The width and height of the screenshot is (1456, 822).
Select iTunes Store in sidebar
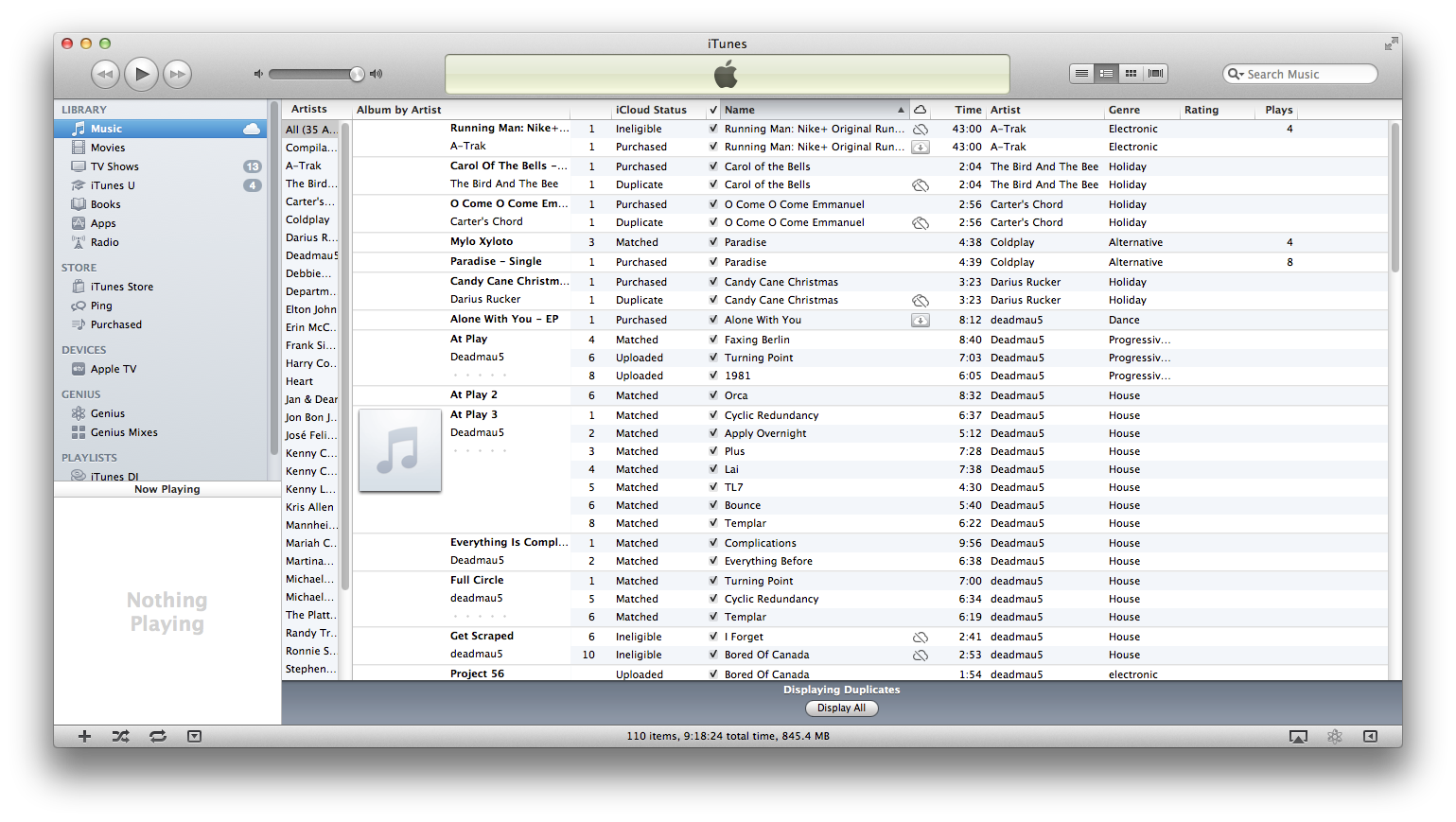[121, 287]
